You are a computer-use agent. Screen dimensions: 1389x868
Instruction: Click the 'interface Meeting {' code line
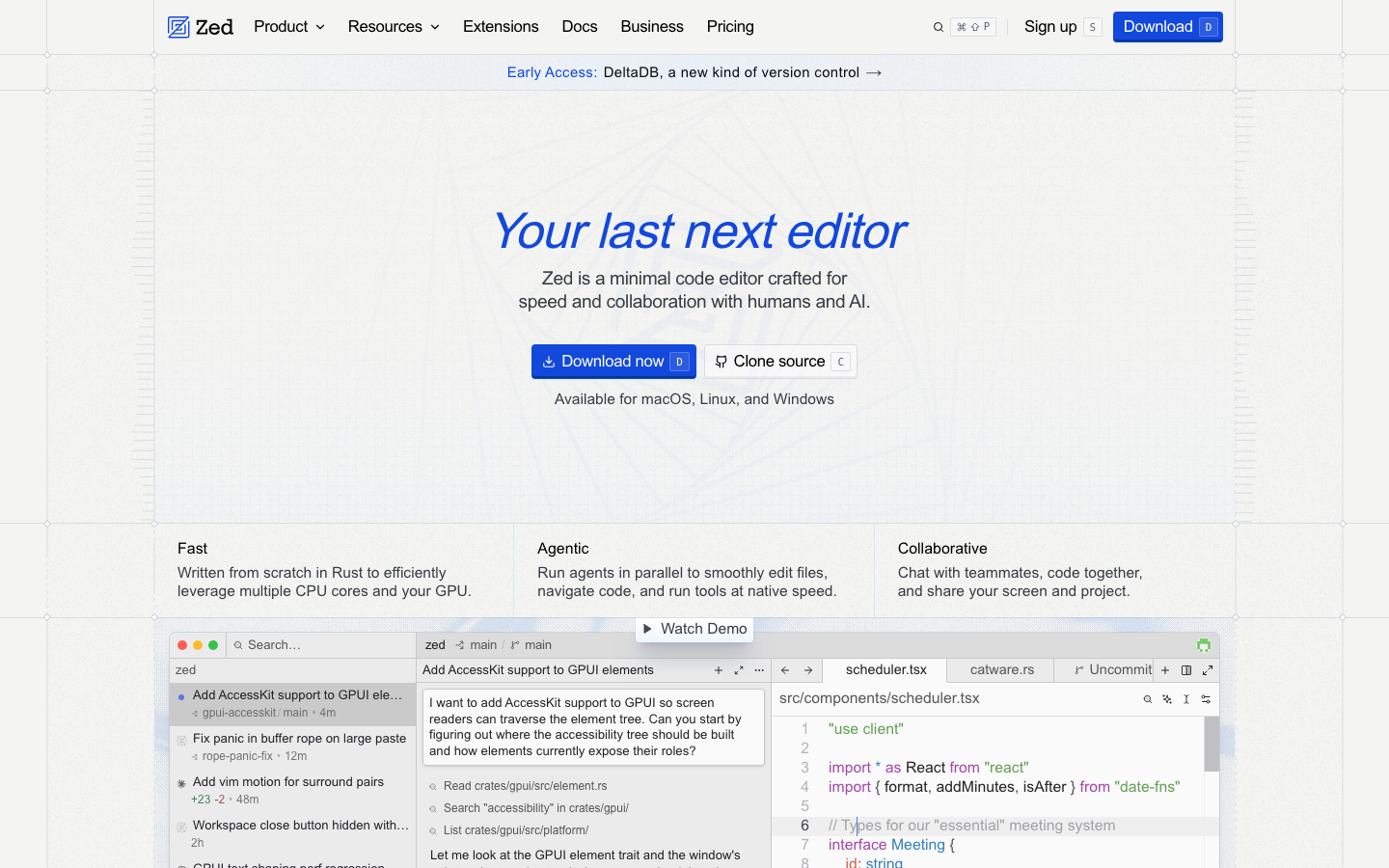[891, 845]
